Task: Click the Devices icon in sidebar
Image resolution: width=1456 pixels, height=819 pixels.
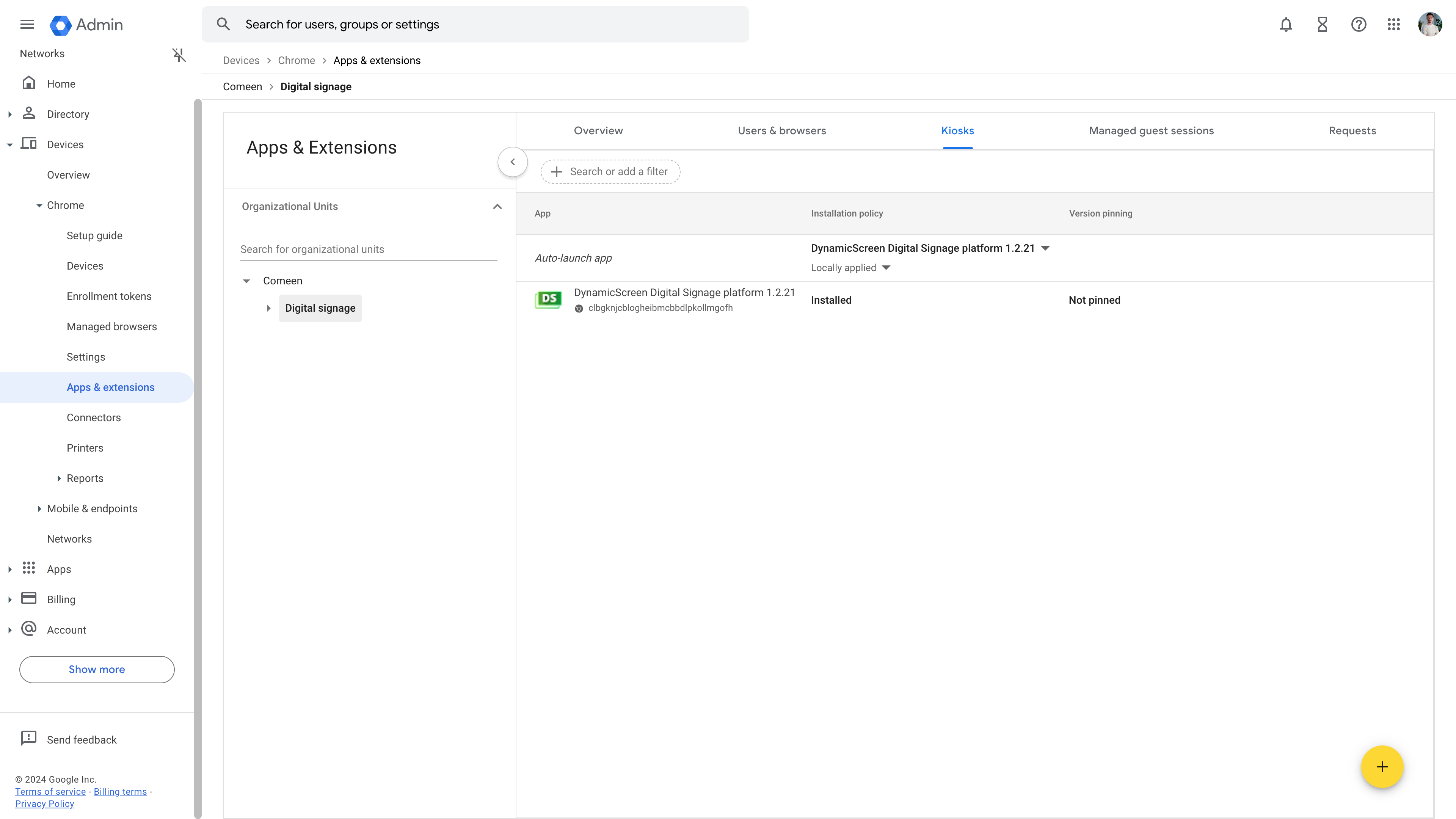Action: (29, 144)
